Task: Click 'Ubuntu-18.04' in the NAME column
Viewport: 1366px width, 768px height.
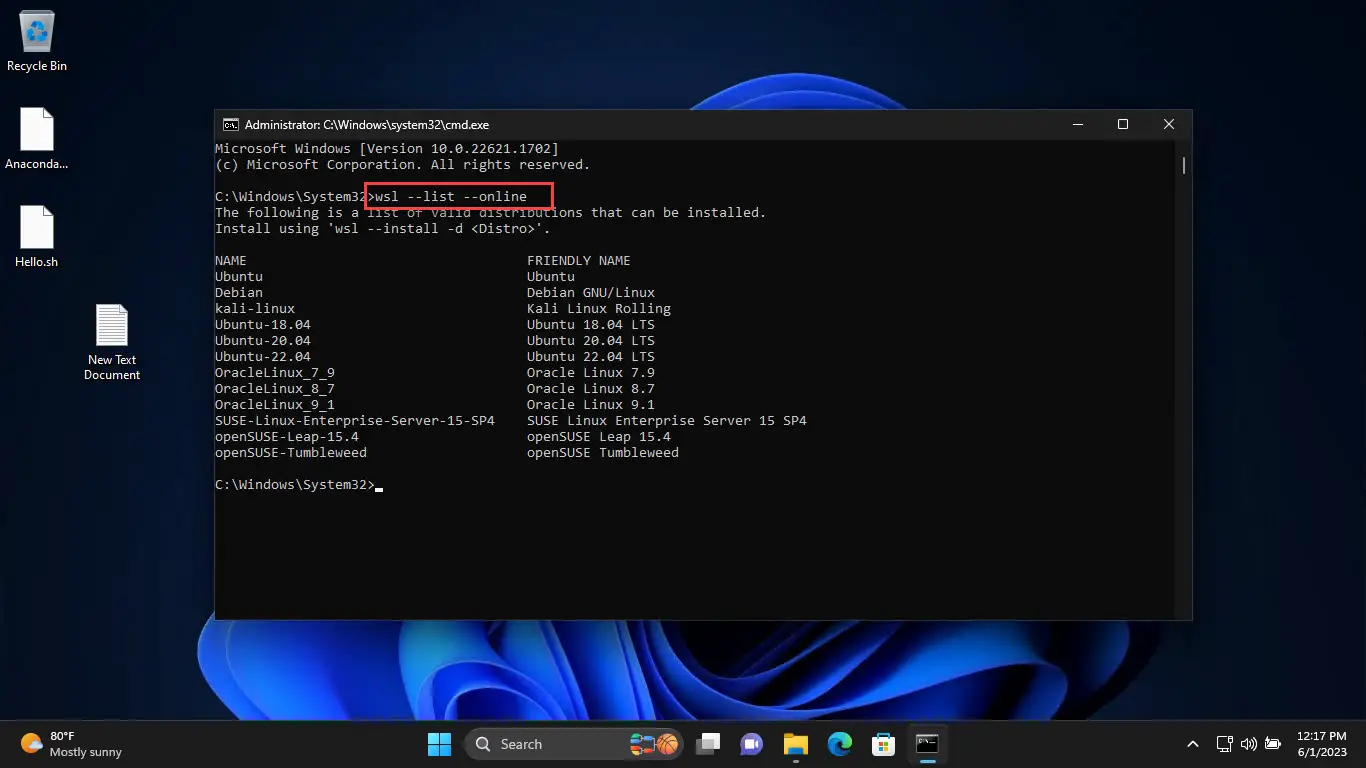Action: click(x=263, y=325)
